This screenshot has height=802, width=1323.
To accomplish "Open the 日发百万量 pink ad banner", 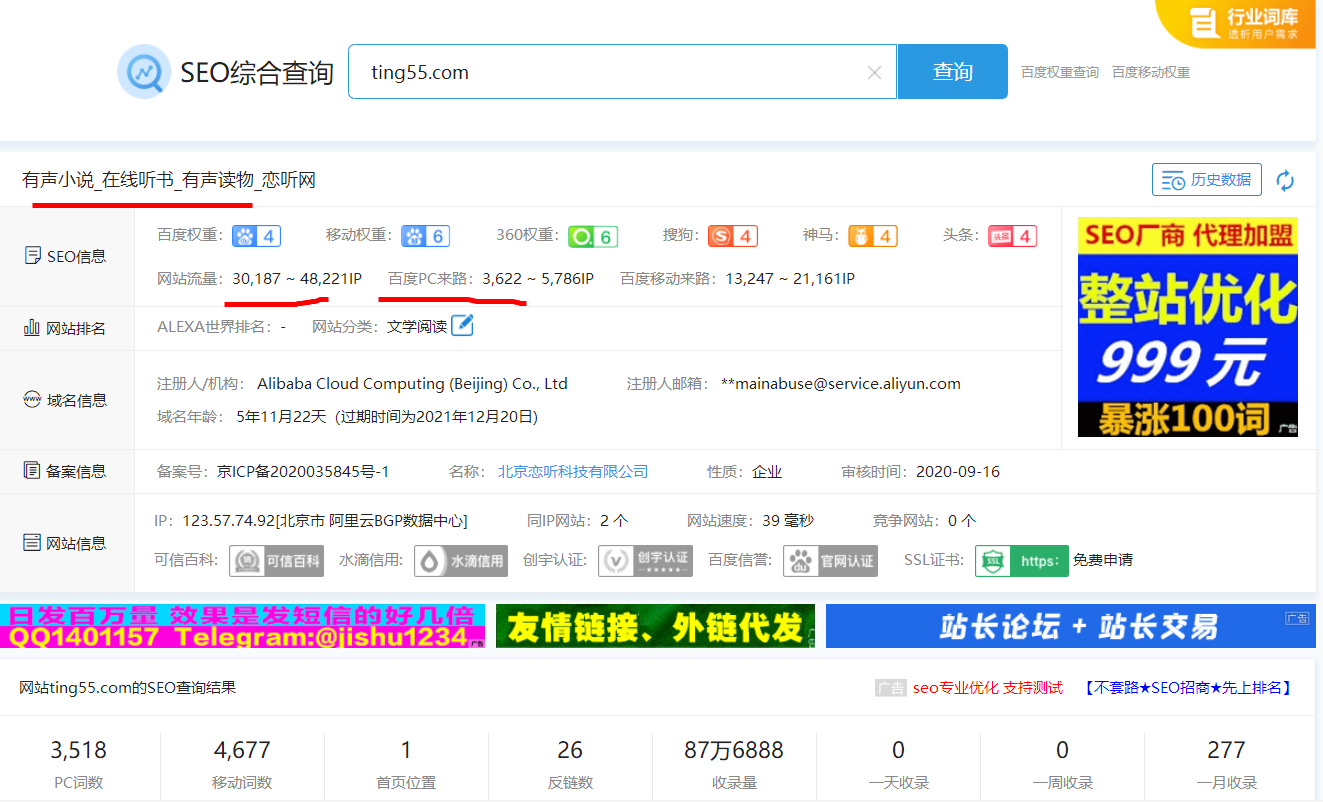I will [242, 626].
